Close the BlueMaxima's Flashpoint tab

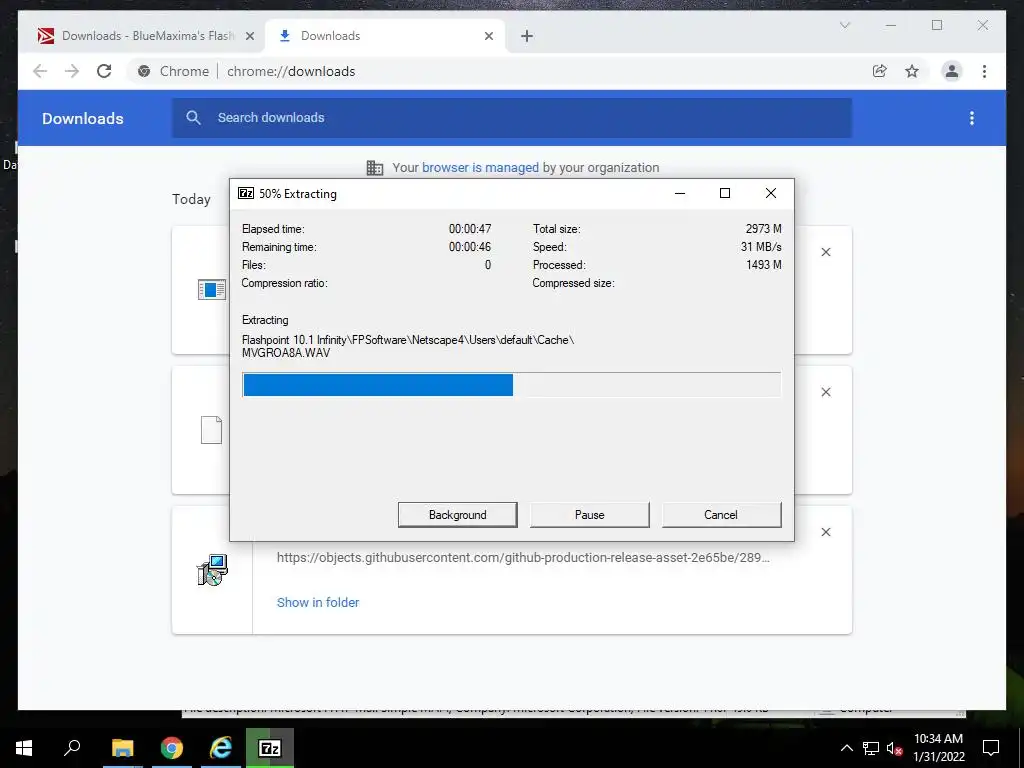(249, 37)
